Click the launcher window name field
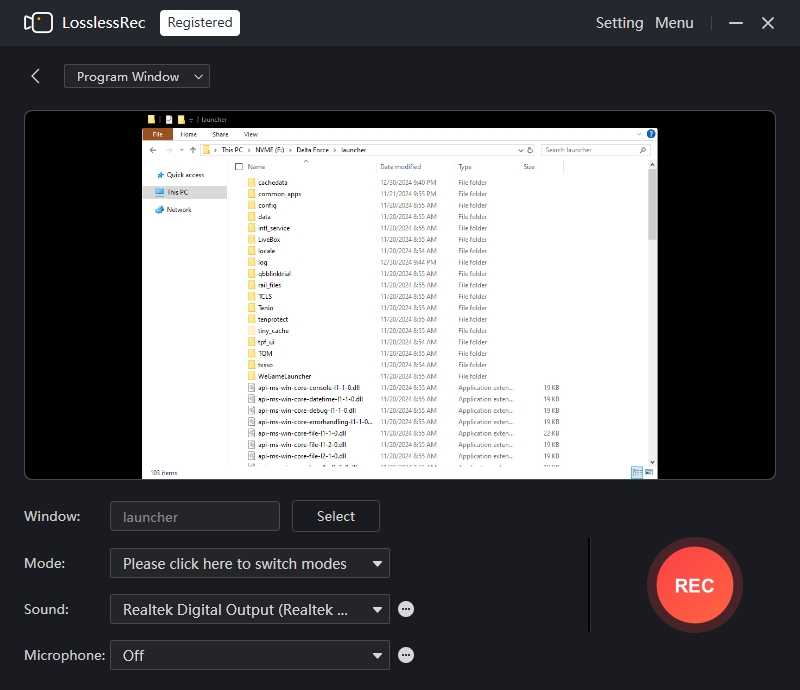Viewport: 800px width, 690px height. coord(195,516)
